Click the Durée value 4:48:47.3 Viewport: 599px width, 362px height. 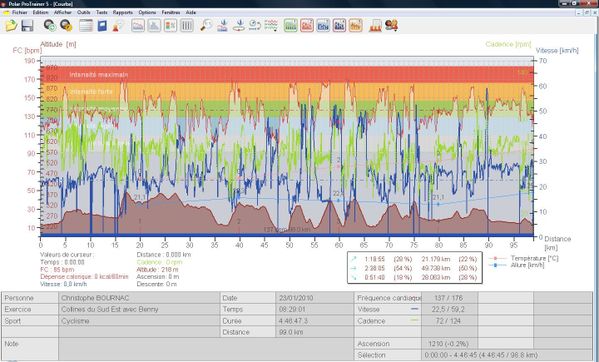pos(315,321)
